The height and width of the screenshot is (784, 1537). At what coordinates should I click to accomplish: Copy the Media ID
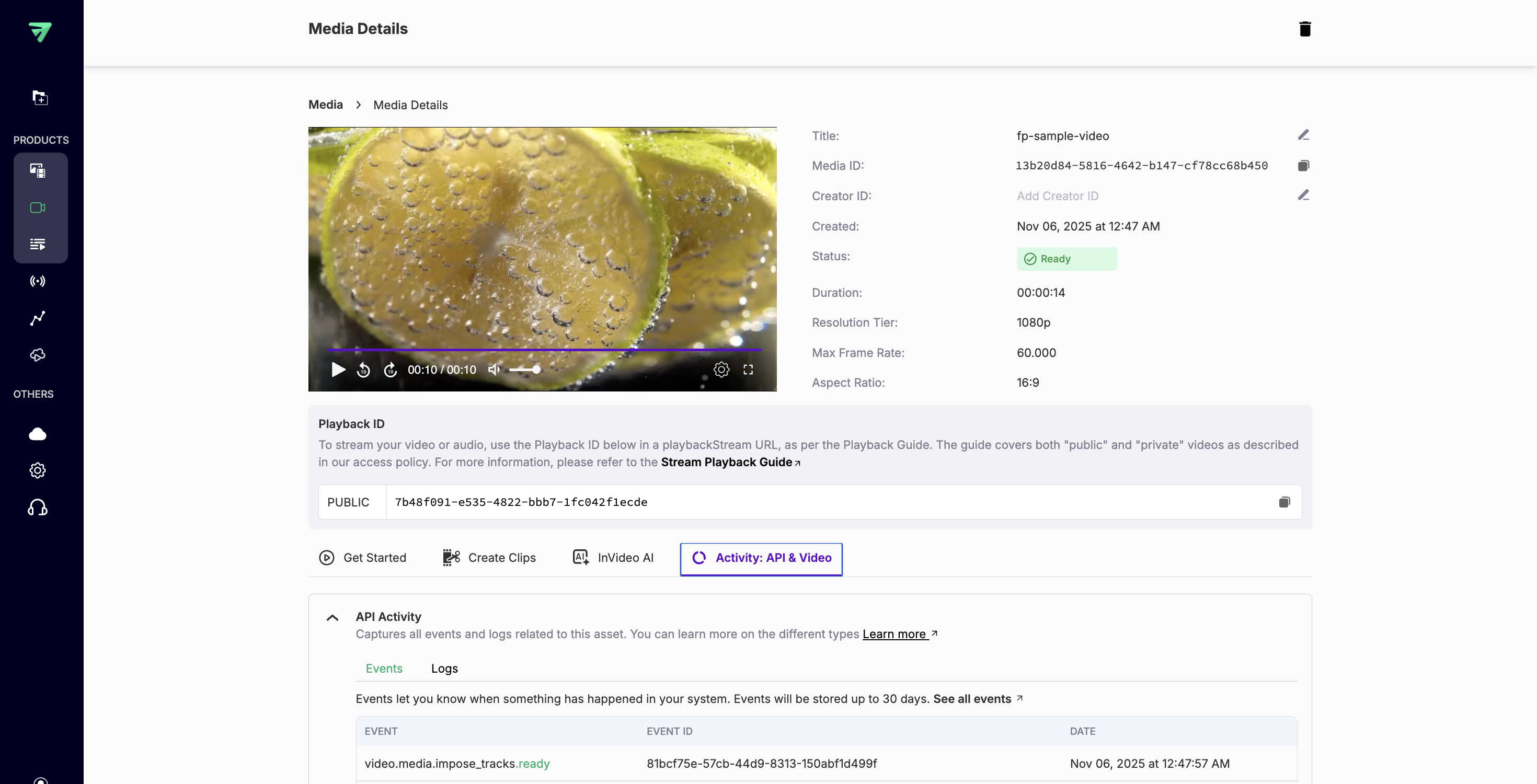1303,165
